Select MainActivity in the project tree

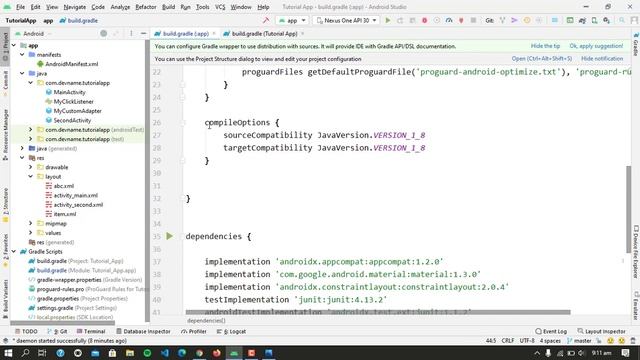point(69,92)
